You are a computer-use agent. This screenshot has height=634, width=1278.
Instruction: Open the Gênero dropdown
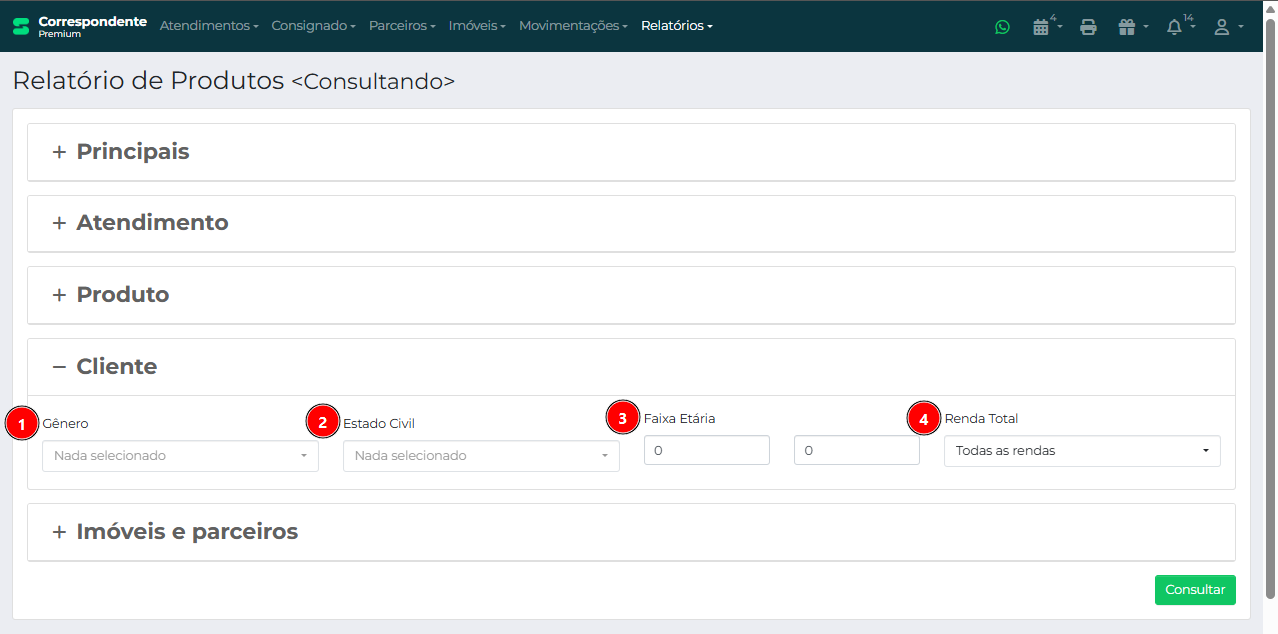click(180, 456)
